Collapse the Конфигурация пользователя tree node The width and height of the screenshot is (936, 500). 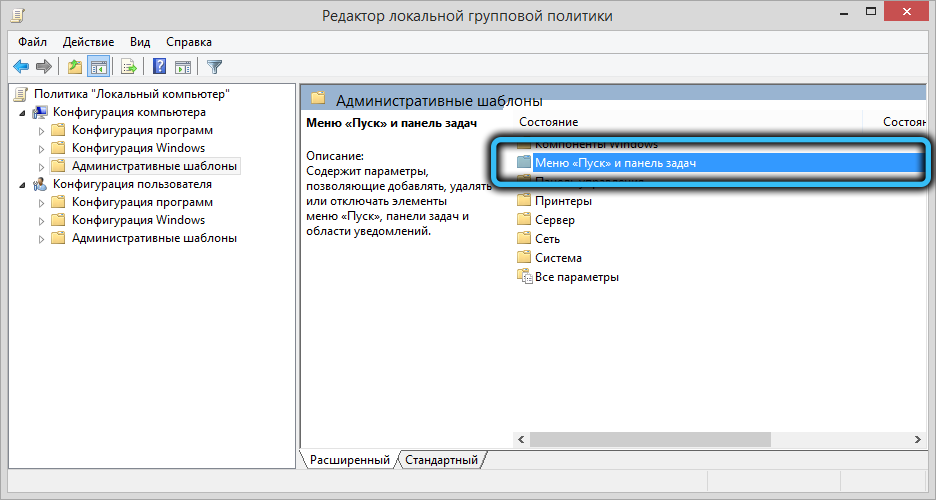click(x=22, y=184)
